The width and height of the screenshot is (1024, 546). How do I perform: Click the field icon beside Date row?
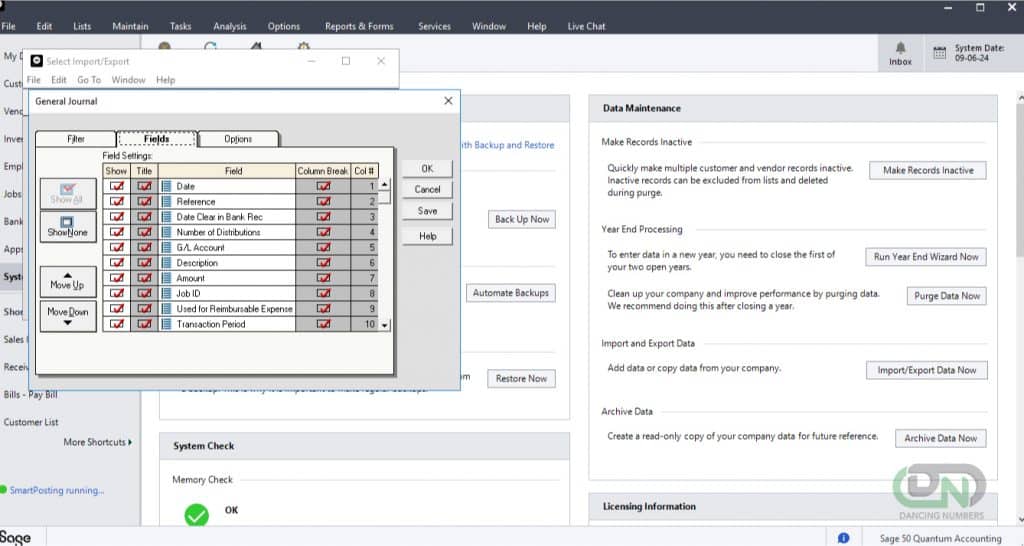pyautogui.click(x=167, y=186)
